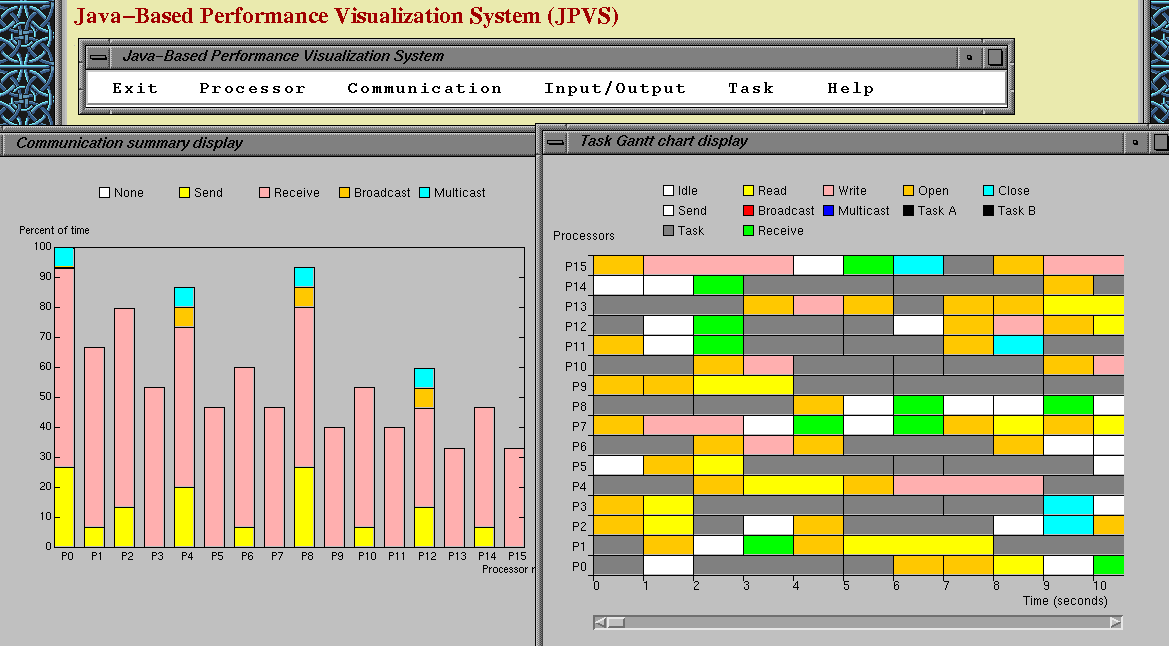Select the pink Write segment in P7 row
This screenshot has width=1169, height=646.
[693, 426]
